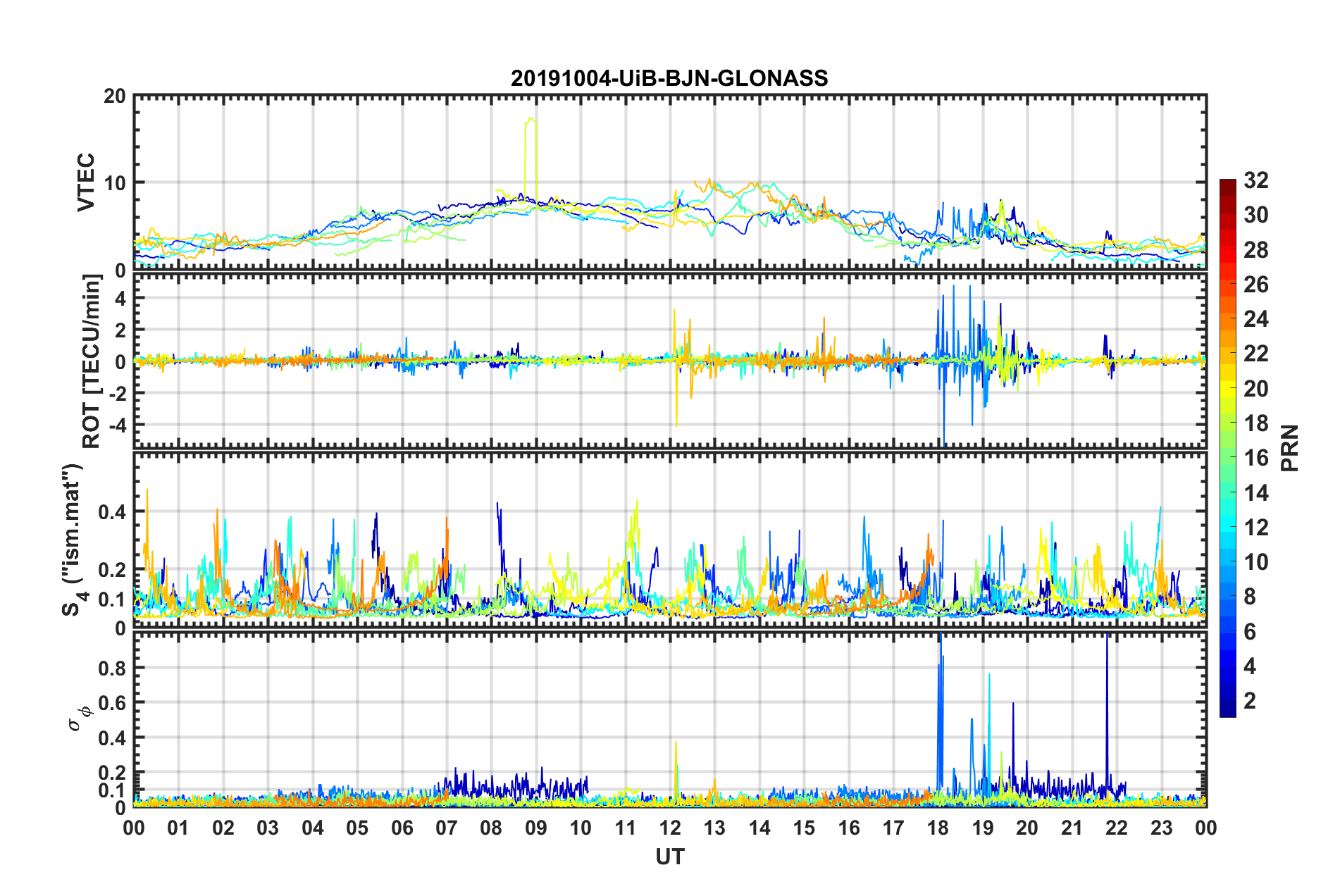The height and width of the screenshot is (896, 1340).
Task: Select the sigma-phi axis tick label 0.6
Action: pos(112,703)
